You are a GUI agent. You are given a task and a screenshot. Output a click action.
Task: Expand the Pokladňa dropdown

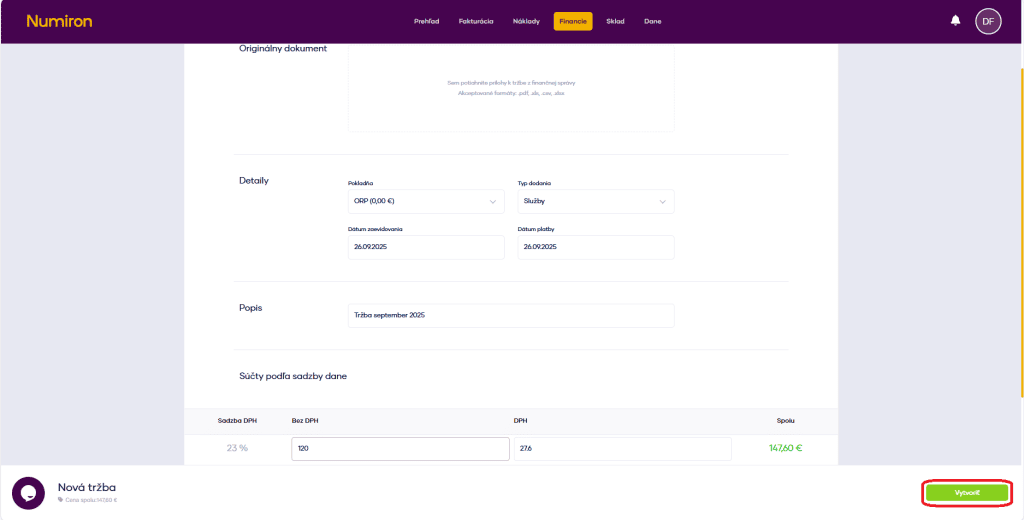coord(426,201)
